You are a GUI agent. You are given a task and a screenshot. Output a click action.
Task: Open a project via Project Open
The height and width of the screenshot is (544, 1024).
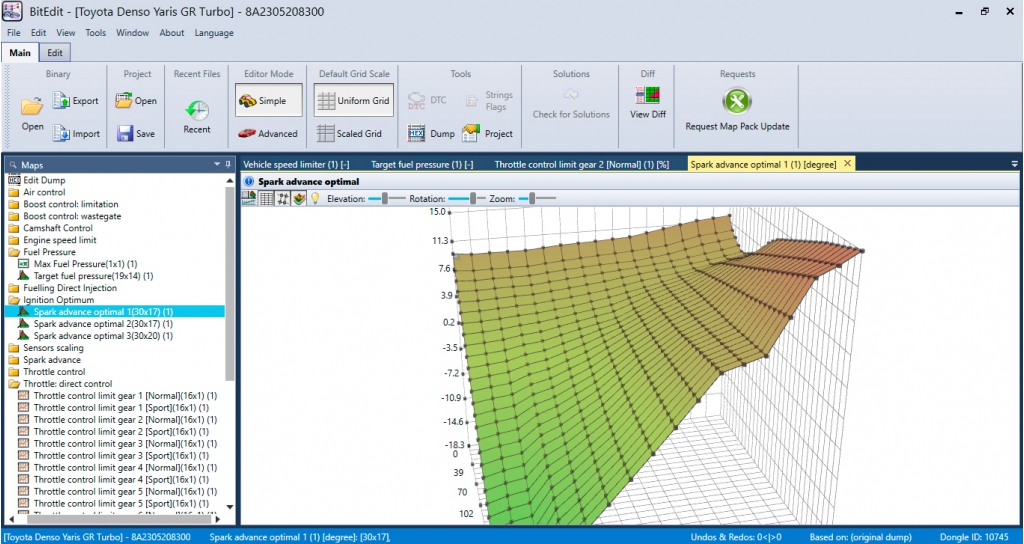coord(136,101)
